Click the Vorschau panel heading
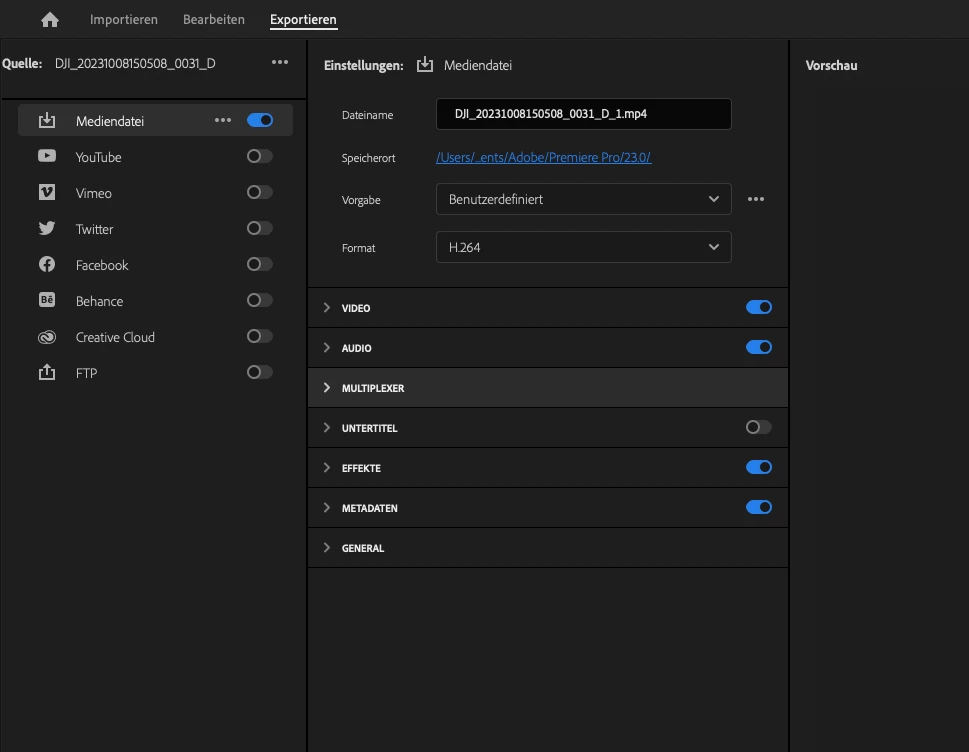This screenshot has height=752, width=969. [x=831, y=65]
